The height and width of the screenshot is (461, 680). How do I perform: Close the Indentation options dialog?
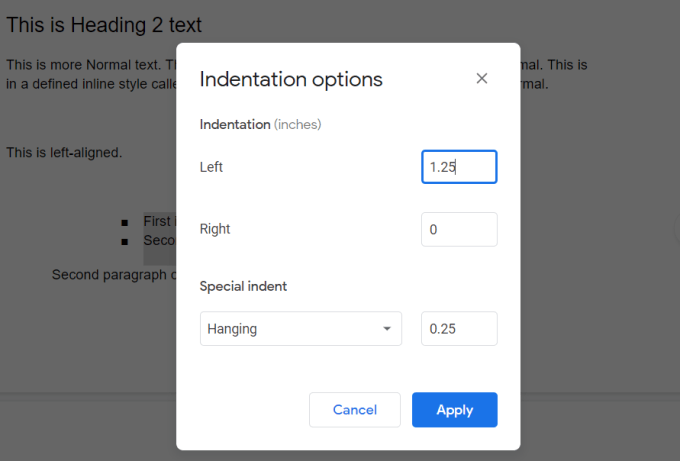[x=482, y=79]
